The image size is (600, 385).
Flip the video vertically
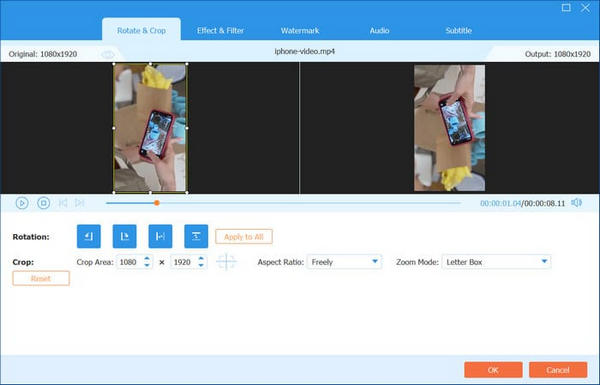coord(196,236)
